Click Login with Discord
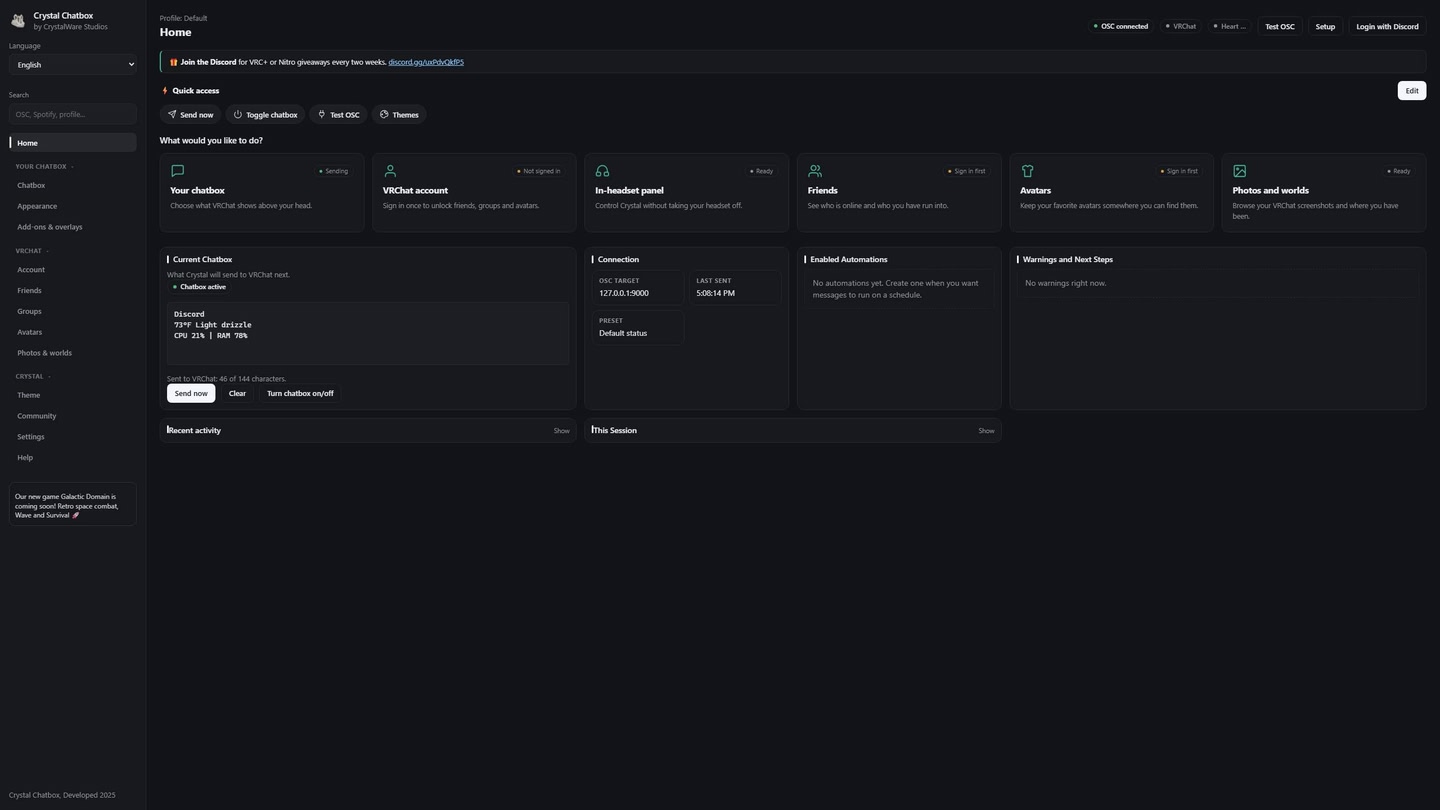 (1387, 27)
